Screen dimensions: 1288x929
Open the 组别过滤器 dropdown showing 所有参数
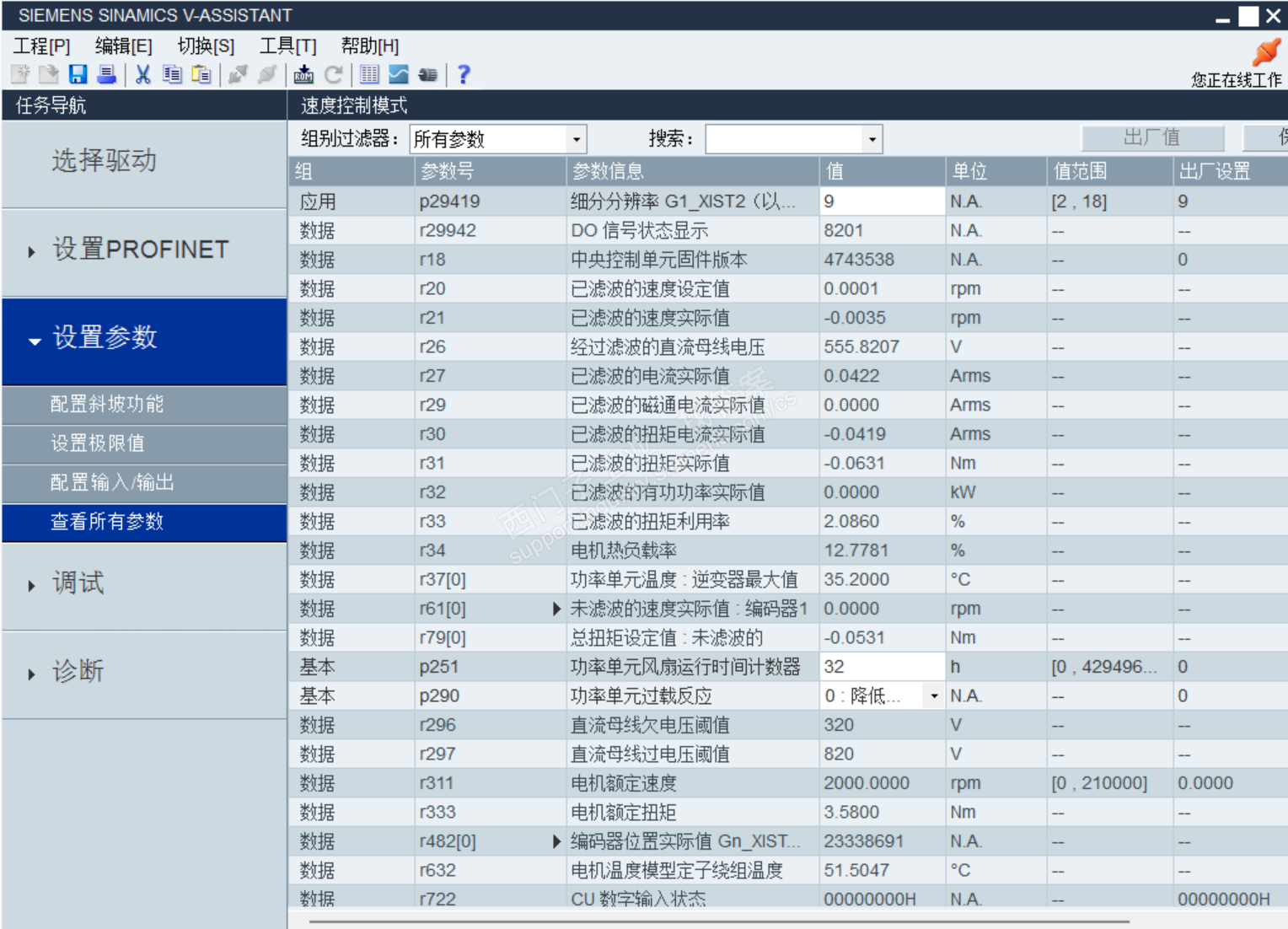tap(577, 139)
